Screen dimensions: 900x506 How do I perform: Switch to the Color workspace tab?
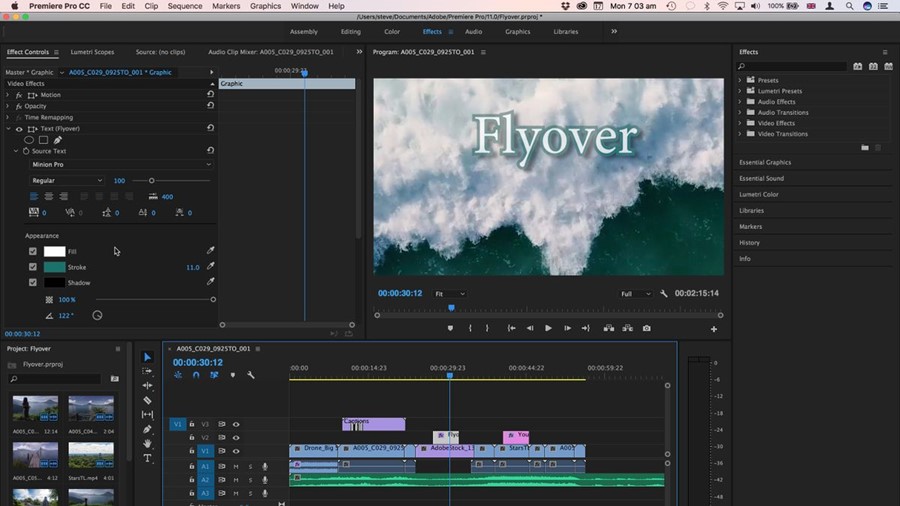392,31
